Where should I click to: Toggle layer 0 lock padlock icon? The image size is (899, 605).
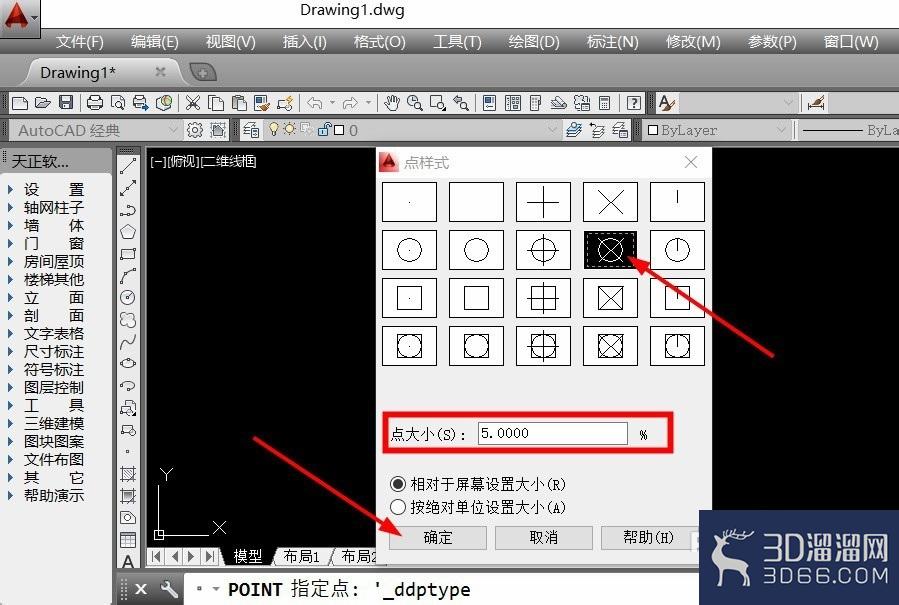[323, 129]
